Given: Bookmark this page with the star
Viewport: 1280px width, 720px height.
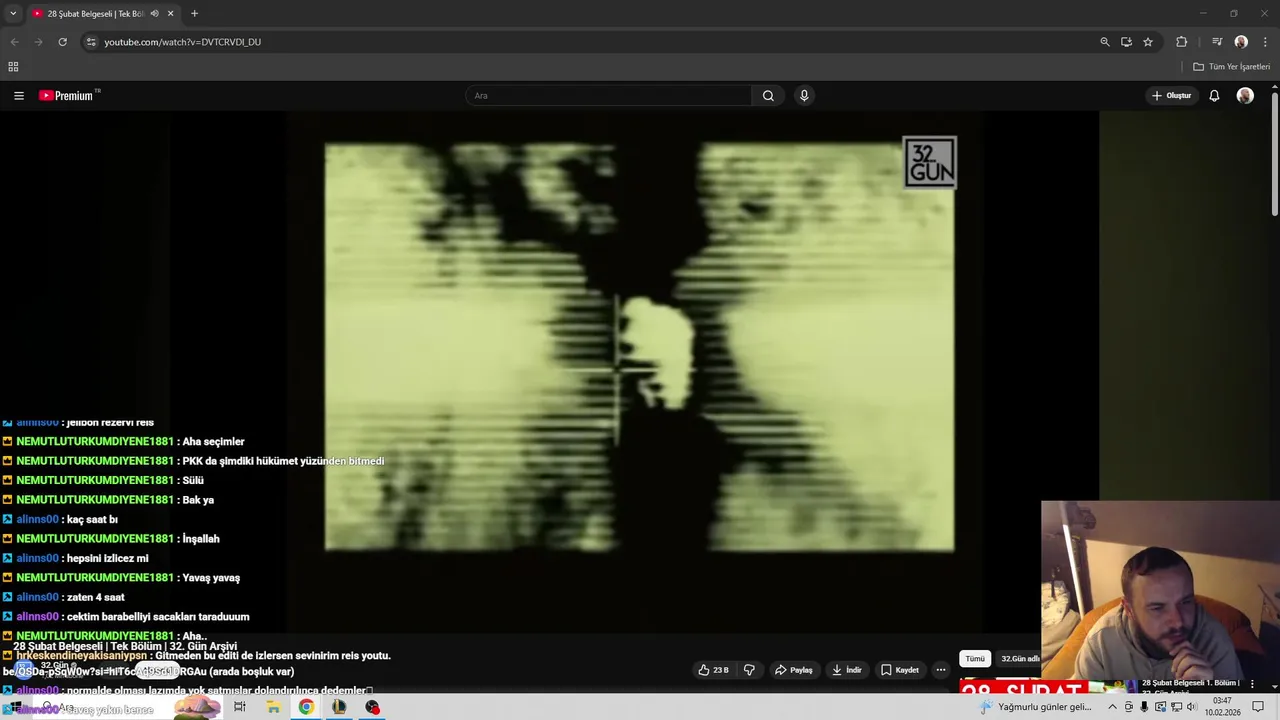Looking at the screenshot, I should [1148, 42].
